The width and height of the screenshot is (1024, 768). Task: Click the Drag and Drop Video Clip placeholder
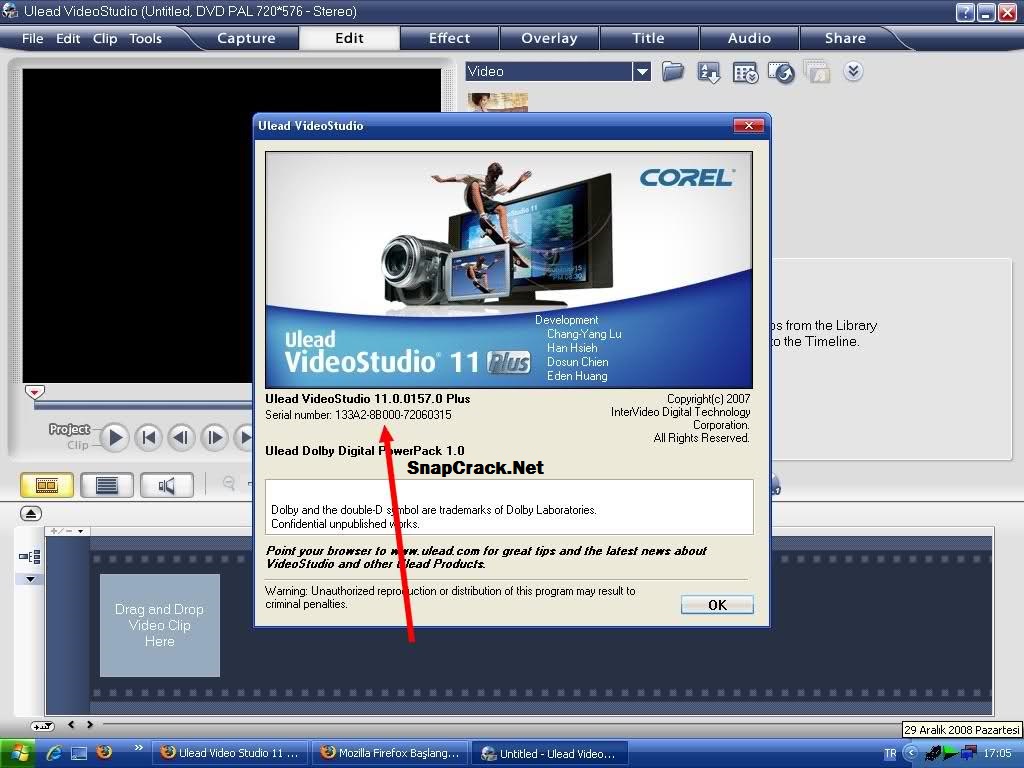pos(159,625)
